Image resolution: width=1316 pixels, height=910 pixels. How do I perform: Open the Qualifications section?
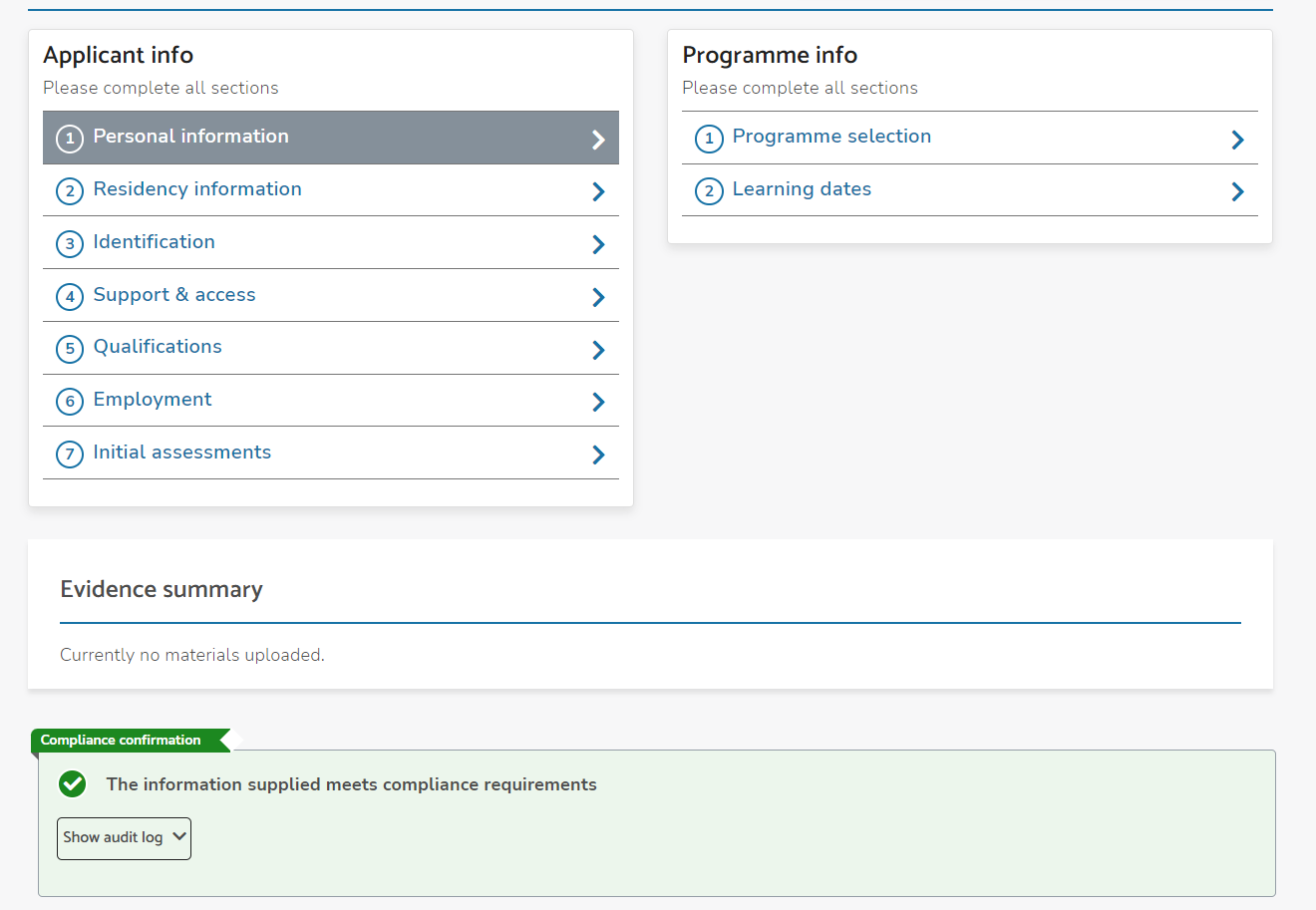[x=331, y=348]
